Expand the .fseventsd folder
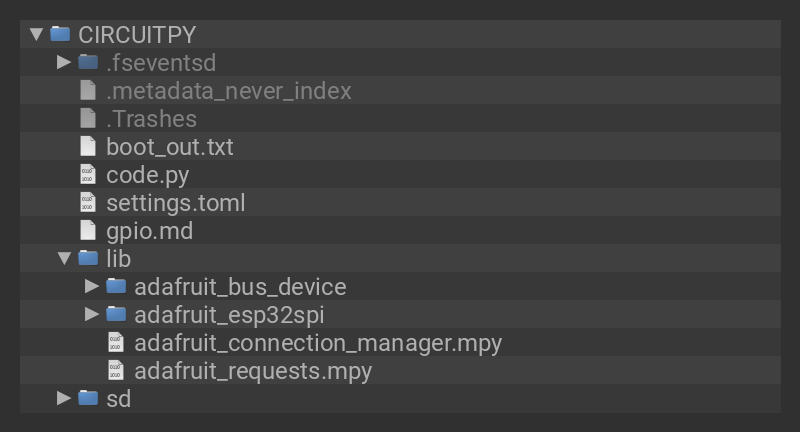Viewport: 800px width, 432px height. tap(64, 62)
